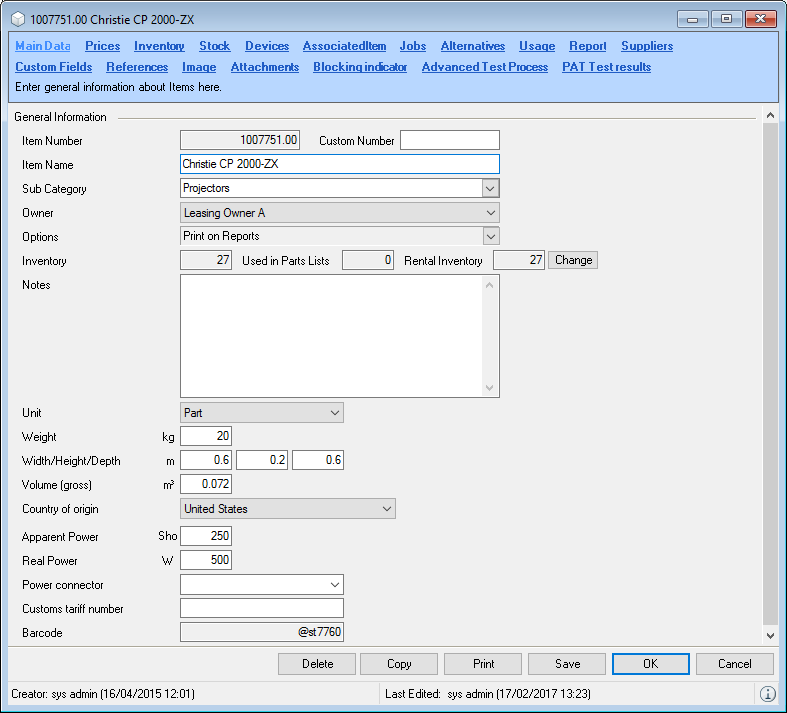Screen dimensions: 787x713
Task: Maximize the item window
Action: [x=725, y=19]
